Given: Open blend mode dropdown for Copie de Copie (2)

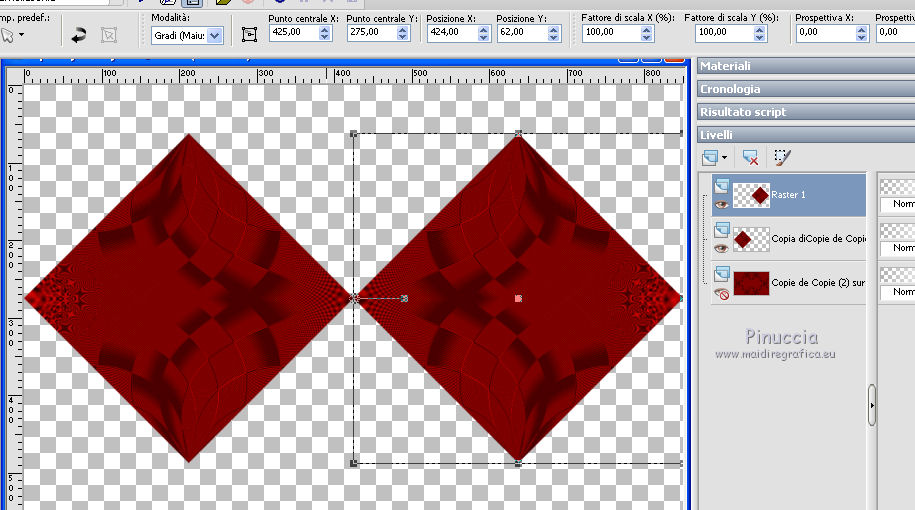Looking at the screenshot, I should [897, 292].
